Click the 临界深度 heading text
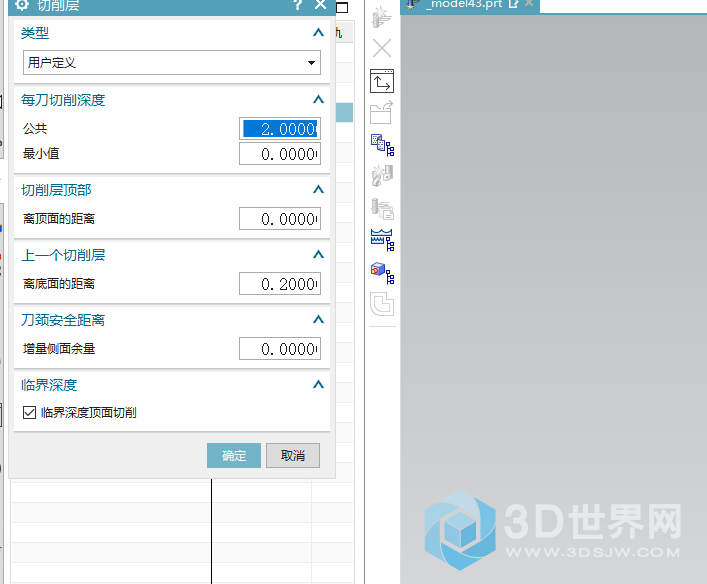The image size is (707, 584). [49, 385]
